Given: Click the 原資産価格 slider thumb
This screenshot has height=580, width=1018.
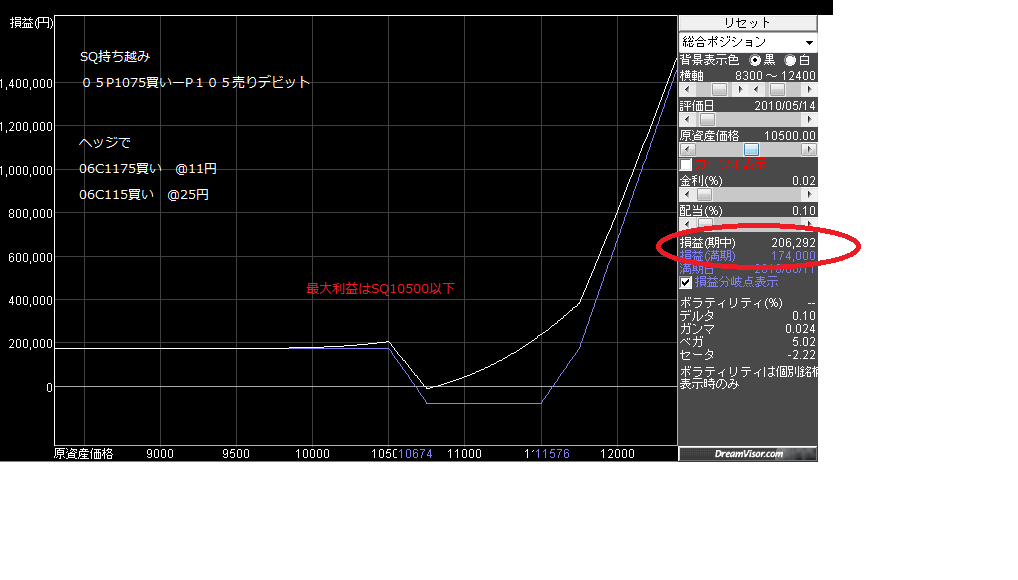Looking at the screenshot, I should (751, 150).
